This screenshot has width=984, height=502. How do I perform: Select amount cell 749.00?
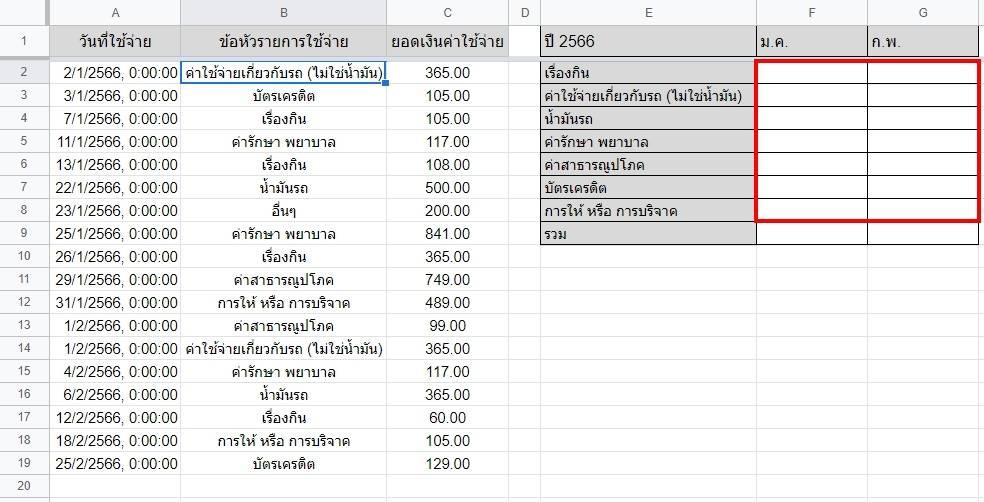tap(447, 280)
